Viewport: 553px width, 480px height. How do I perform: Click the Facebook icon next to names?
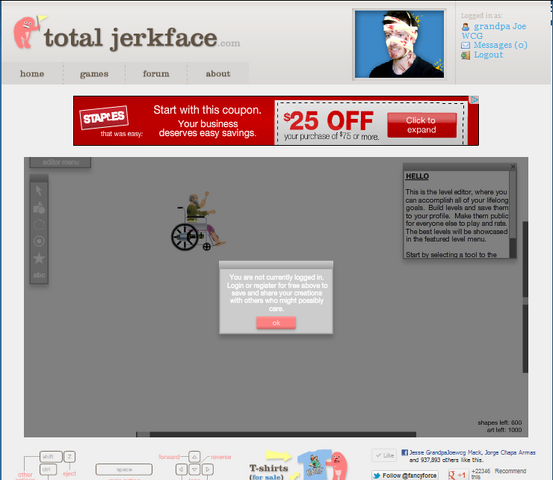click(x=405, y=452)
